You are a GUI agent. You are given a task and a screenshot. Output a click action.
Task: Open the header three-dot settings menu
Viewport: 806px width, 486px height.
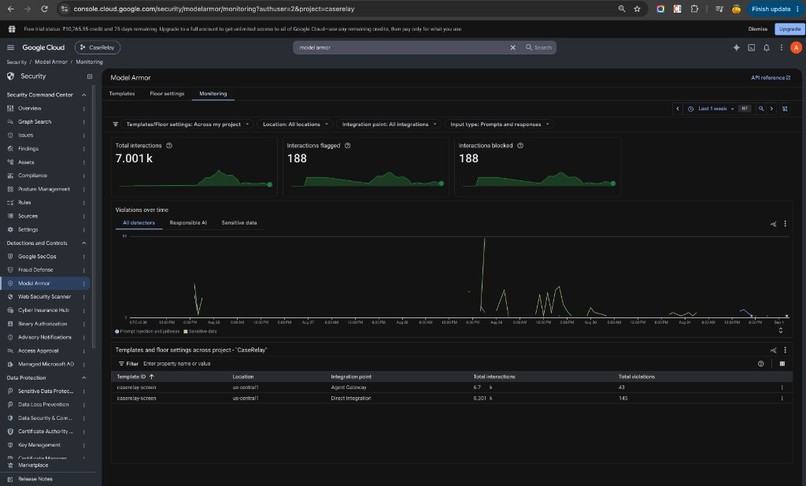(x=781, y=47)
